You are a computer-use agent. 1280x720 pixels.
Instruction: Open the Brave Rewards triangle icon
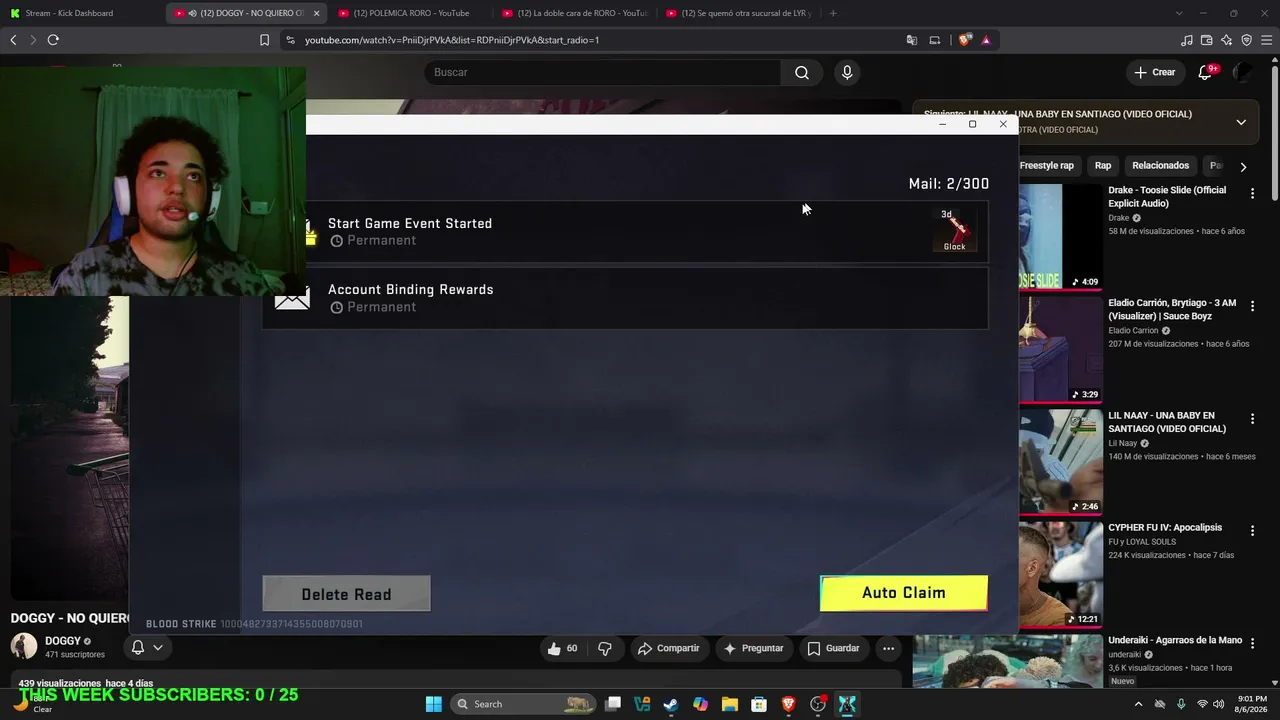[x=986, y=40]
